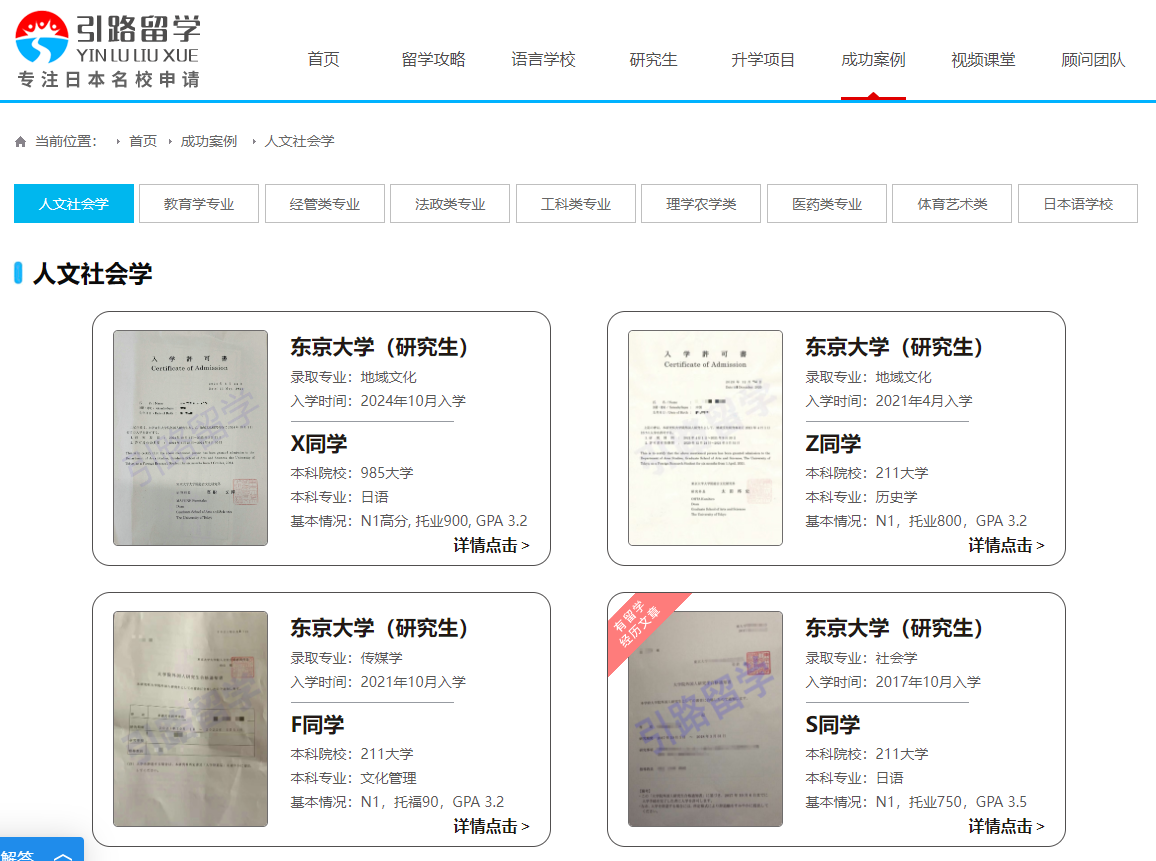The image size is (1156, 861).
Task: Click the 引路留学 site logo
Action: (108, 49)
